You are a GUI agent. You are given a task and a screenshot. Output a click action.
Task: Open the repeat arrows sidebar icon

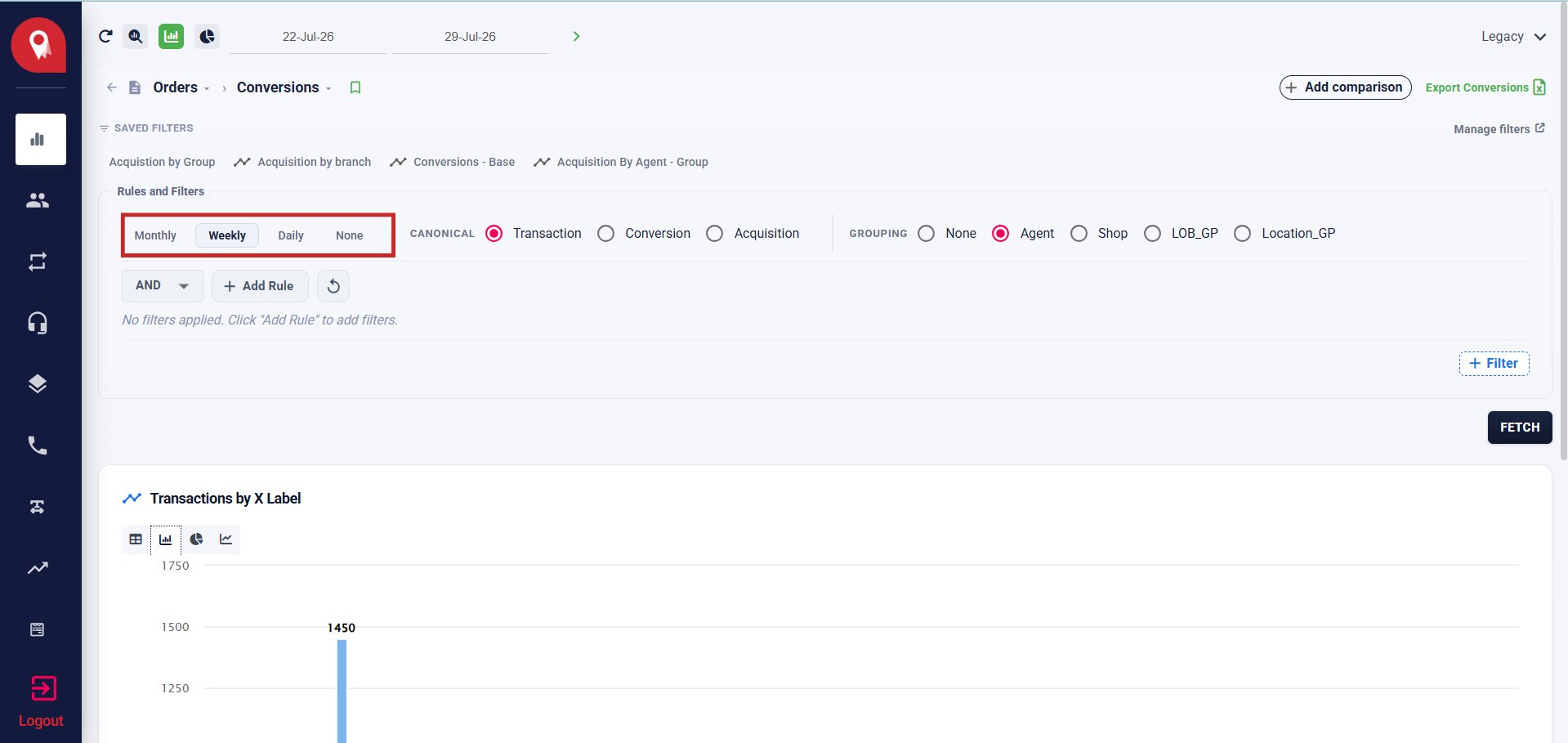[x=38, y=262]
